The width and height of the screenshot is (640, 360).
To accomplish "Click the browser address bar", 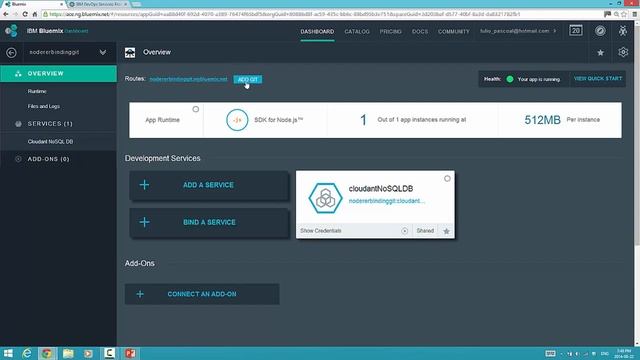I will [322, 14].
